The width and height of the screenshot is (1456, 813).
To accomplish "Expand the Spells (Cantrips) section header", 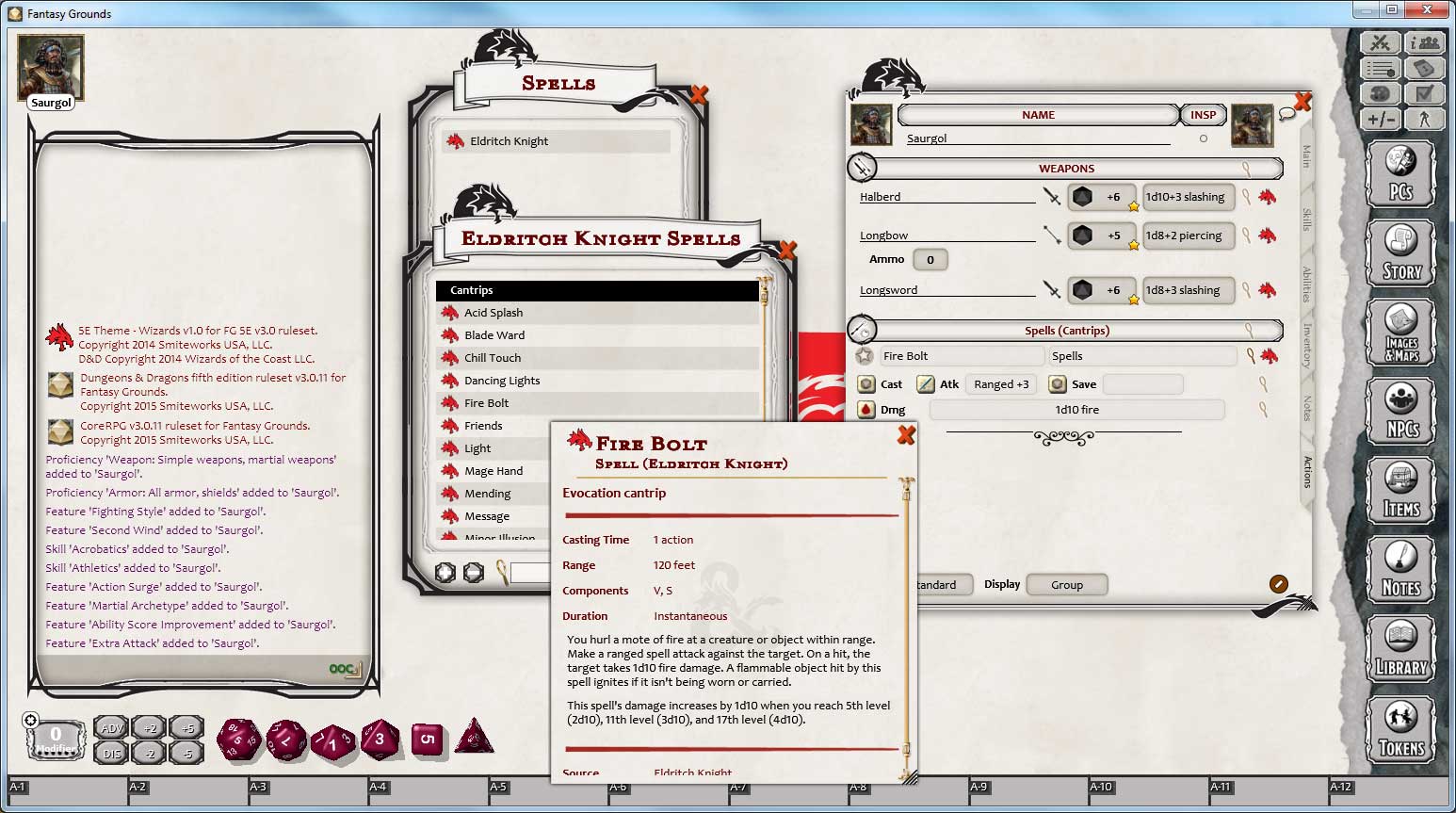I will 1069,331.
